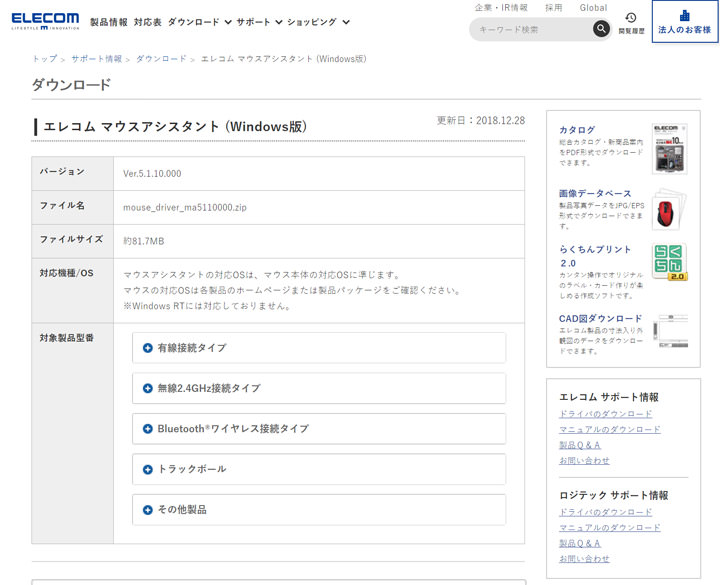Go to トップ breadcrumb
Screen dimensions: 720x585
click(45, 59)
